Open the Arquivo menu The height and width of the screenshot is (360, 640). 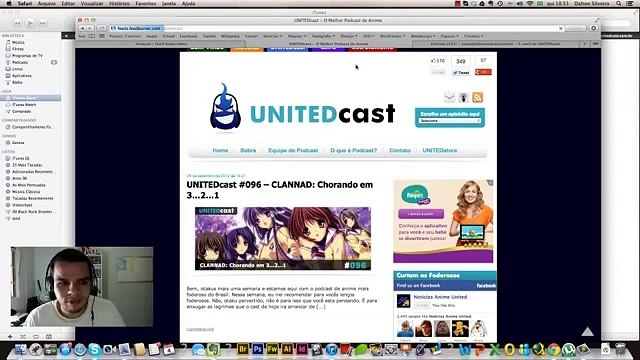coord(47,3)
